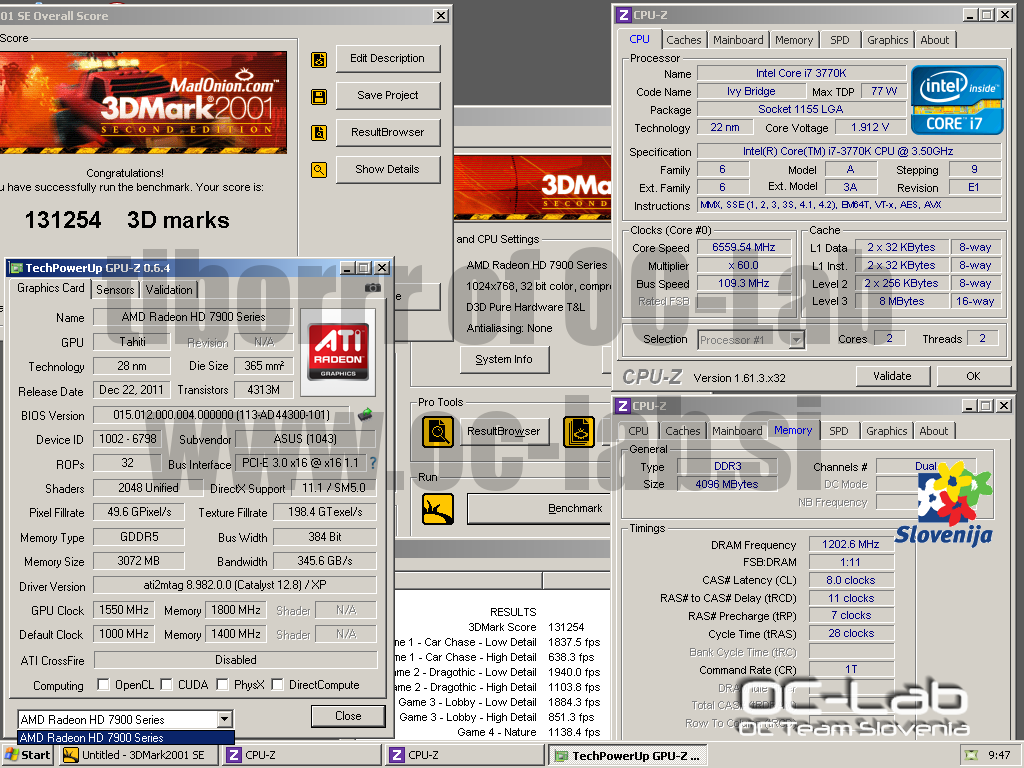Click the system tray GPU icon

[972, 755]
